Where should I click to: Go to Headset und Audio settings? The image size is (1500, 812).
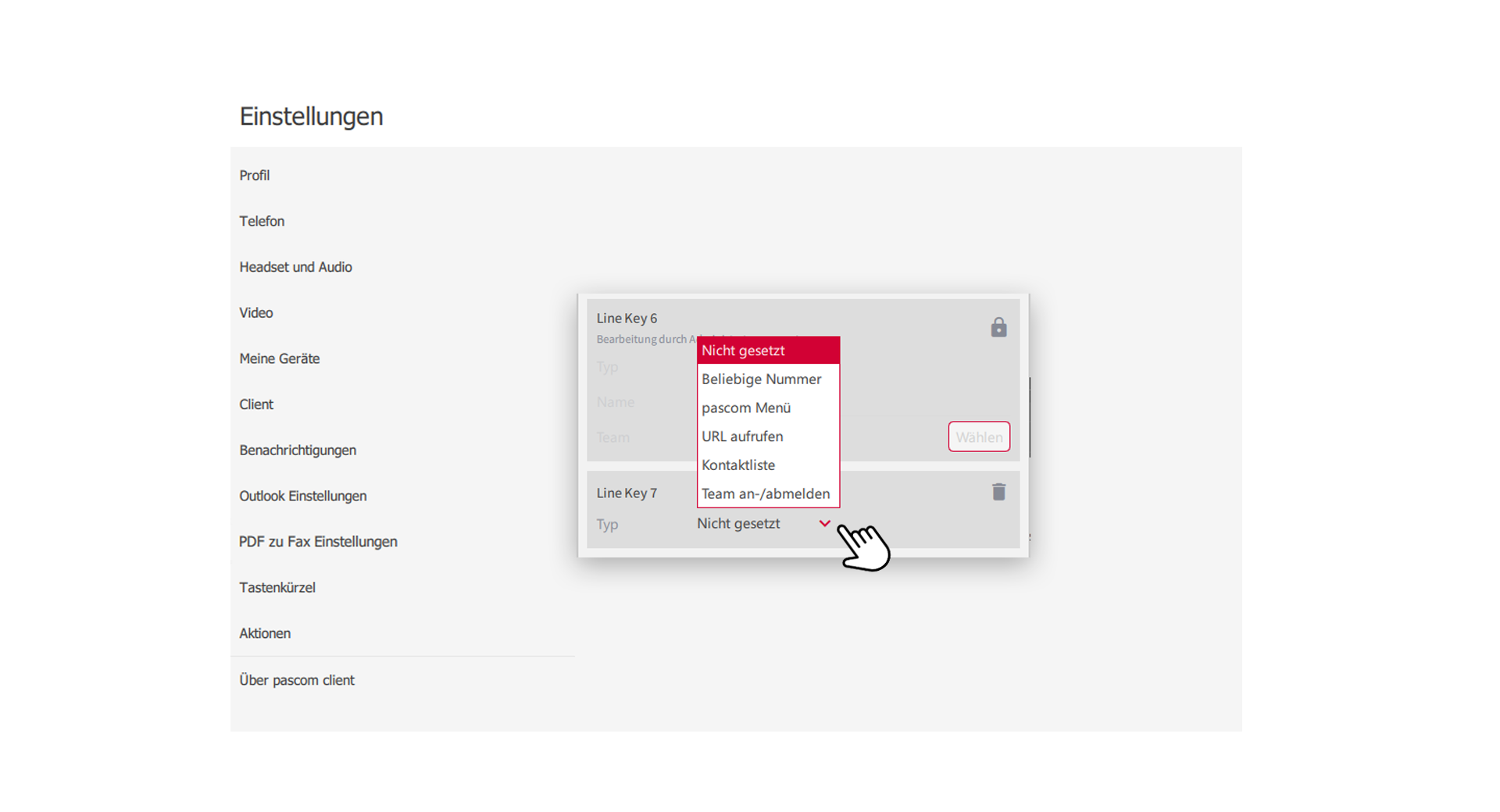295,267
